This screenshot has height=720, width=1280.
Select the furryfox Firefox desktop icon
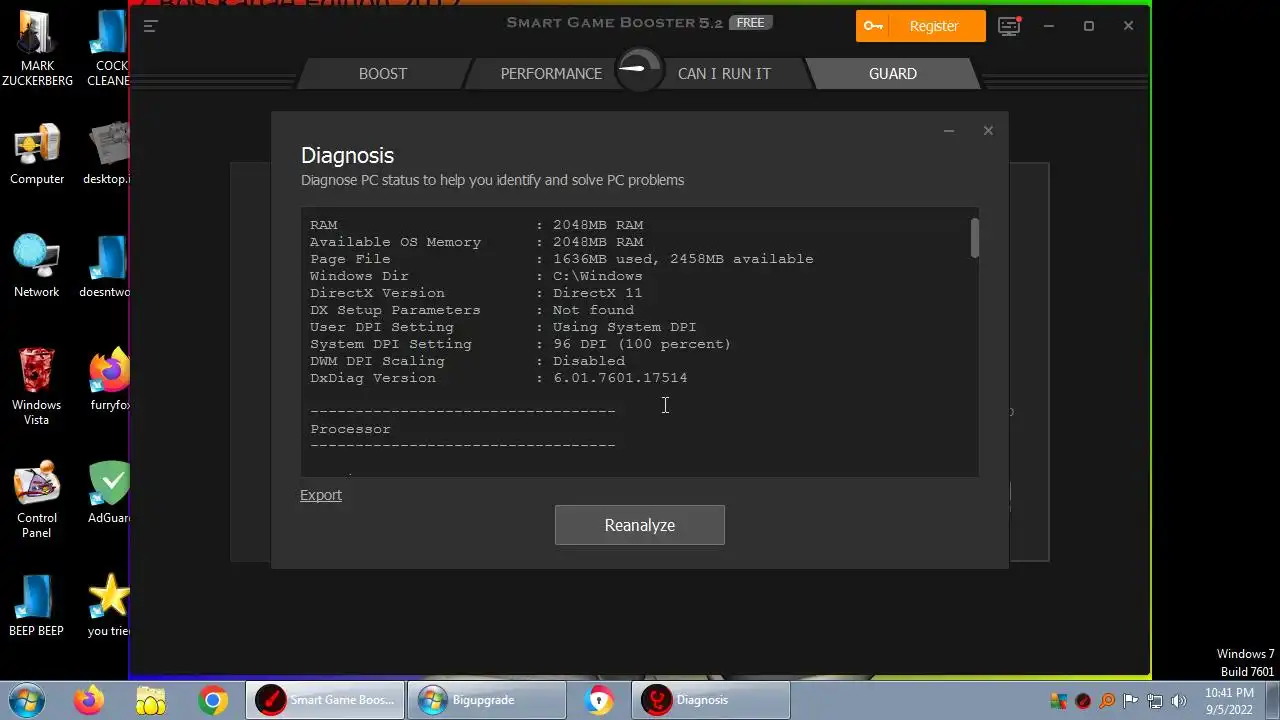click(108, 380)
